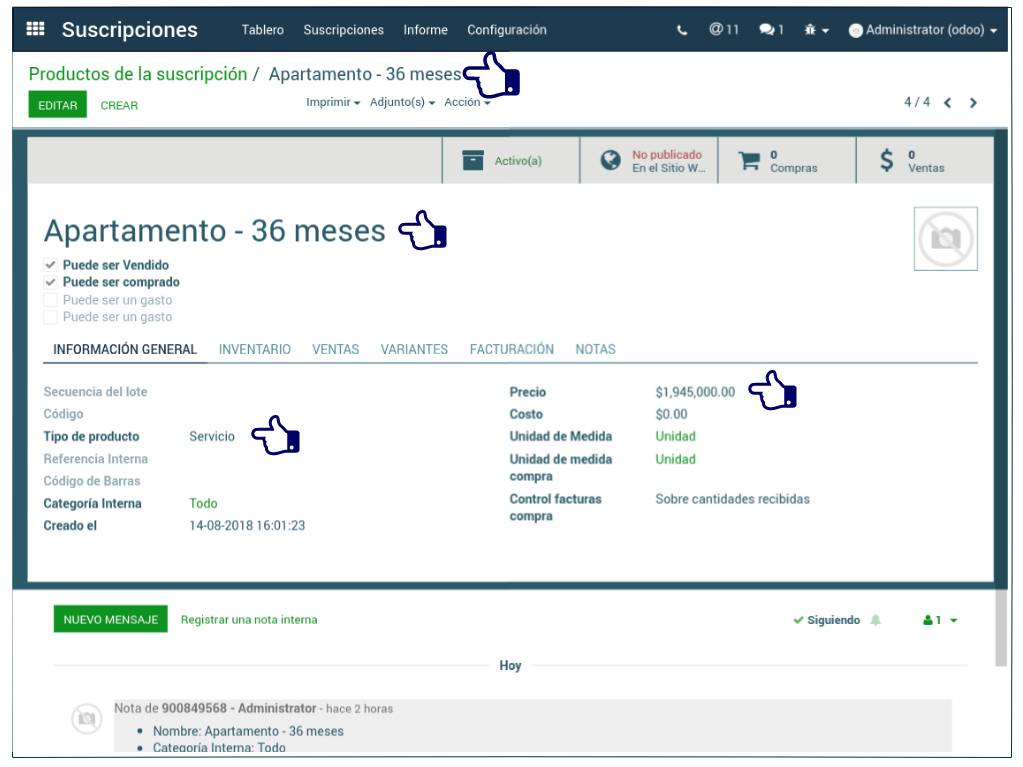Click Registrar una nota interna link

pos(249,620)
